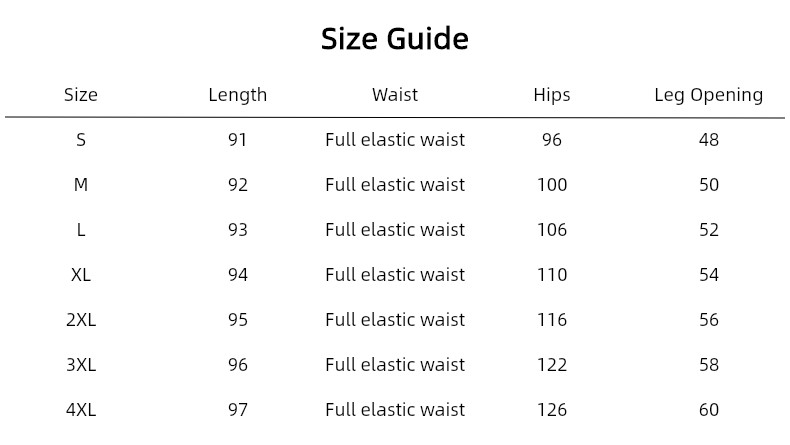Select hips value 100 for size M
The height and width of the screenshot is (445, 790).
click(552, 184)
